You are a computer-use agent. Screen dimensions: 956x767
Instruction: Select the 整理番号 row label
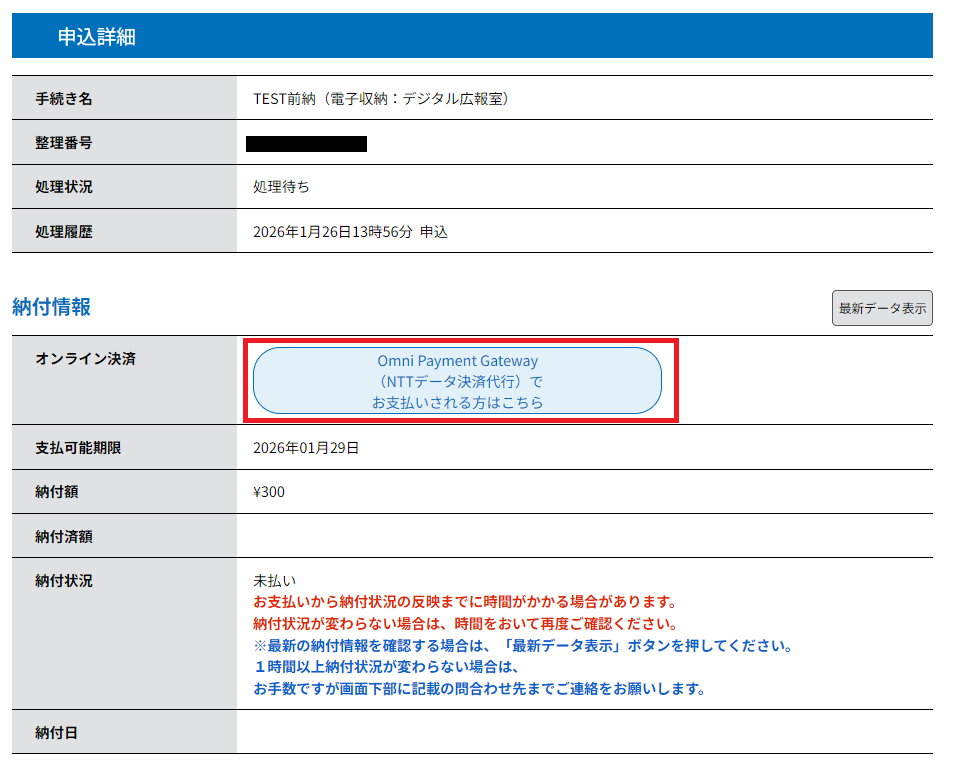64,143
